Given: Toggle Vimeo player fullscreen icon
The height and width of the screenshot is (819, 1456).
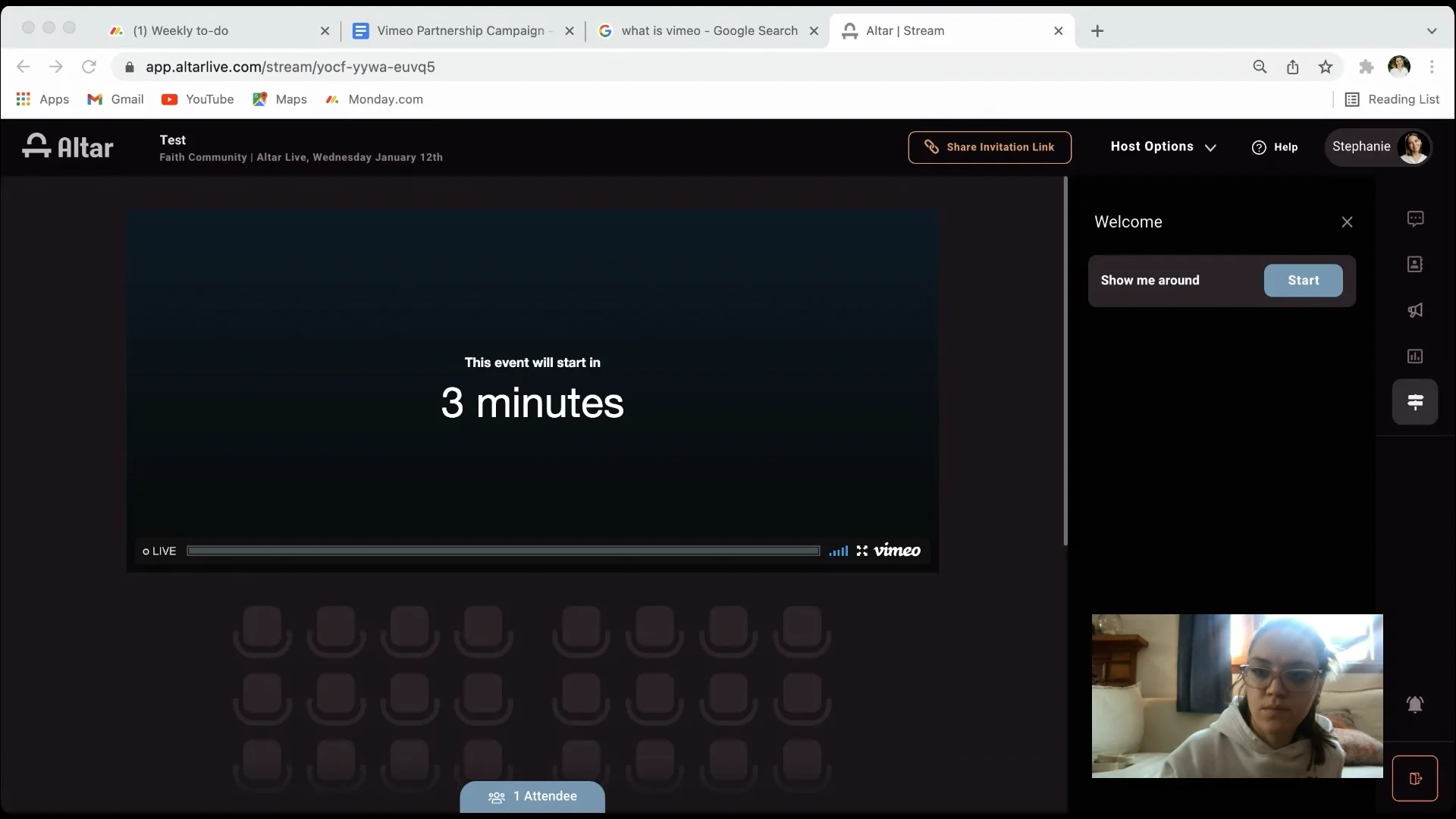Looking at the screenshot, I should (x=862, y=551).
